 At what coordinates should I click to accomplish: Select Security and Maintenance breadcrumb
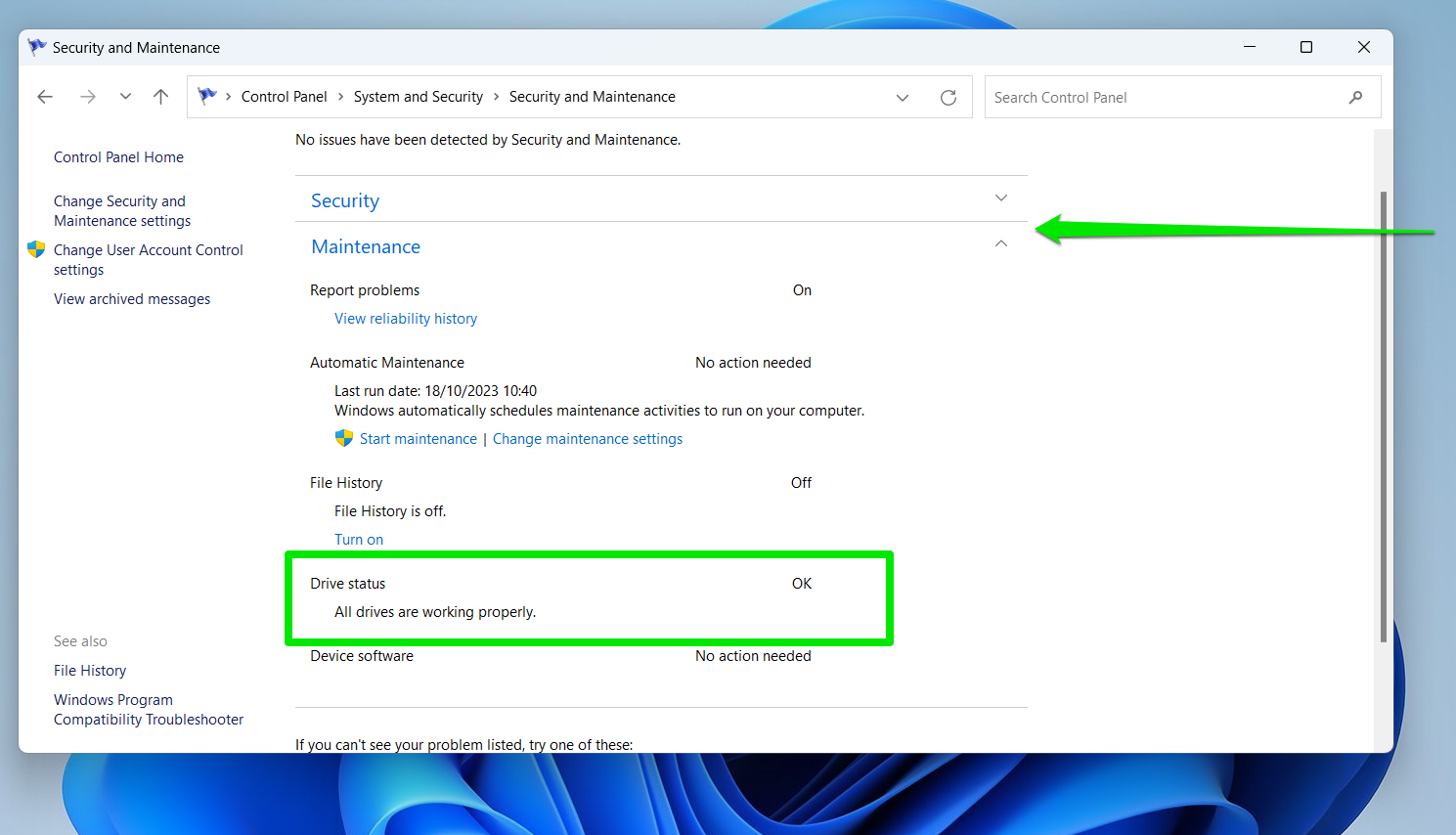[593, 97]
